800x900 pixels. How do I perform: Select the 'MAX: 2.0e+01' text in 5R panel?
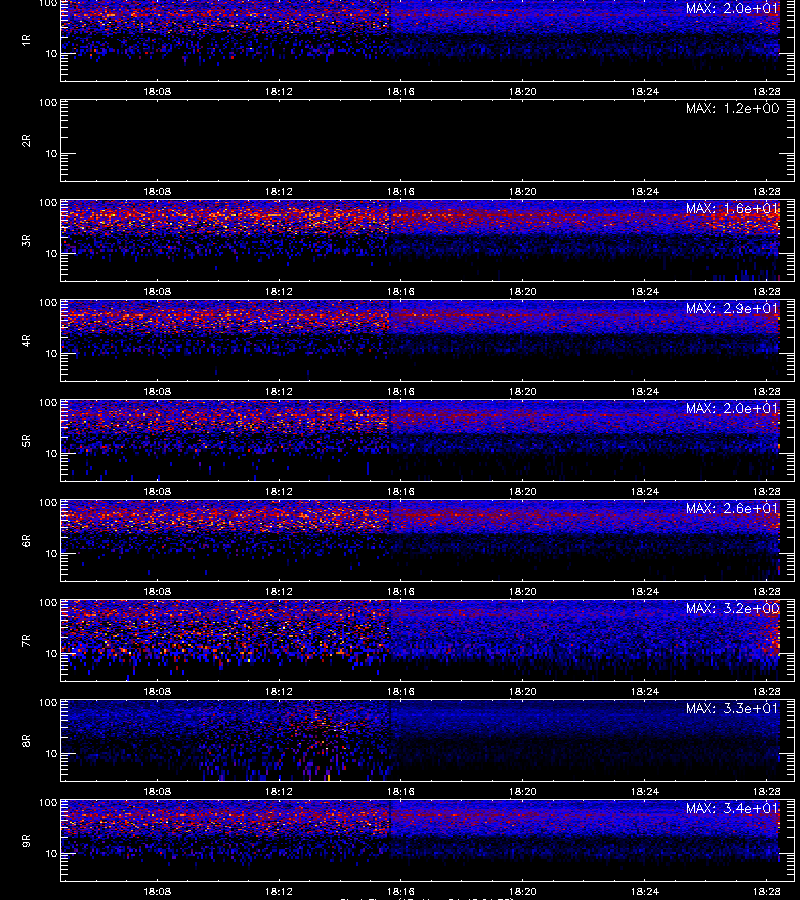[x=732, y=408]
